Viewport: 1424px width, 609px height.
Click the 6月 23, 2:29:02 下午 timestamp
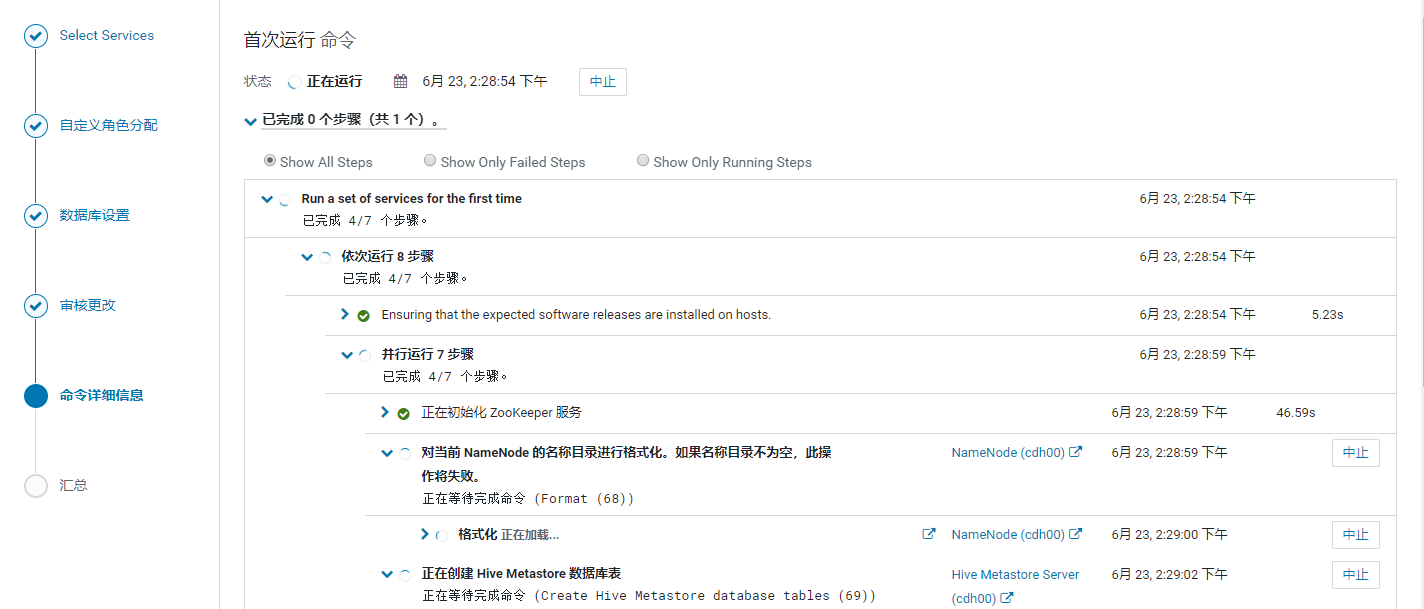click(1169, 575)
